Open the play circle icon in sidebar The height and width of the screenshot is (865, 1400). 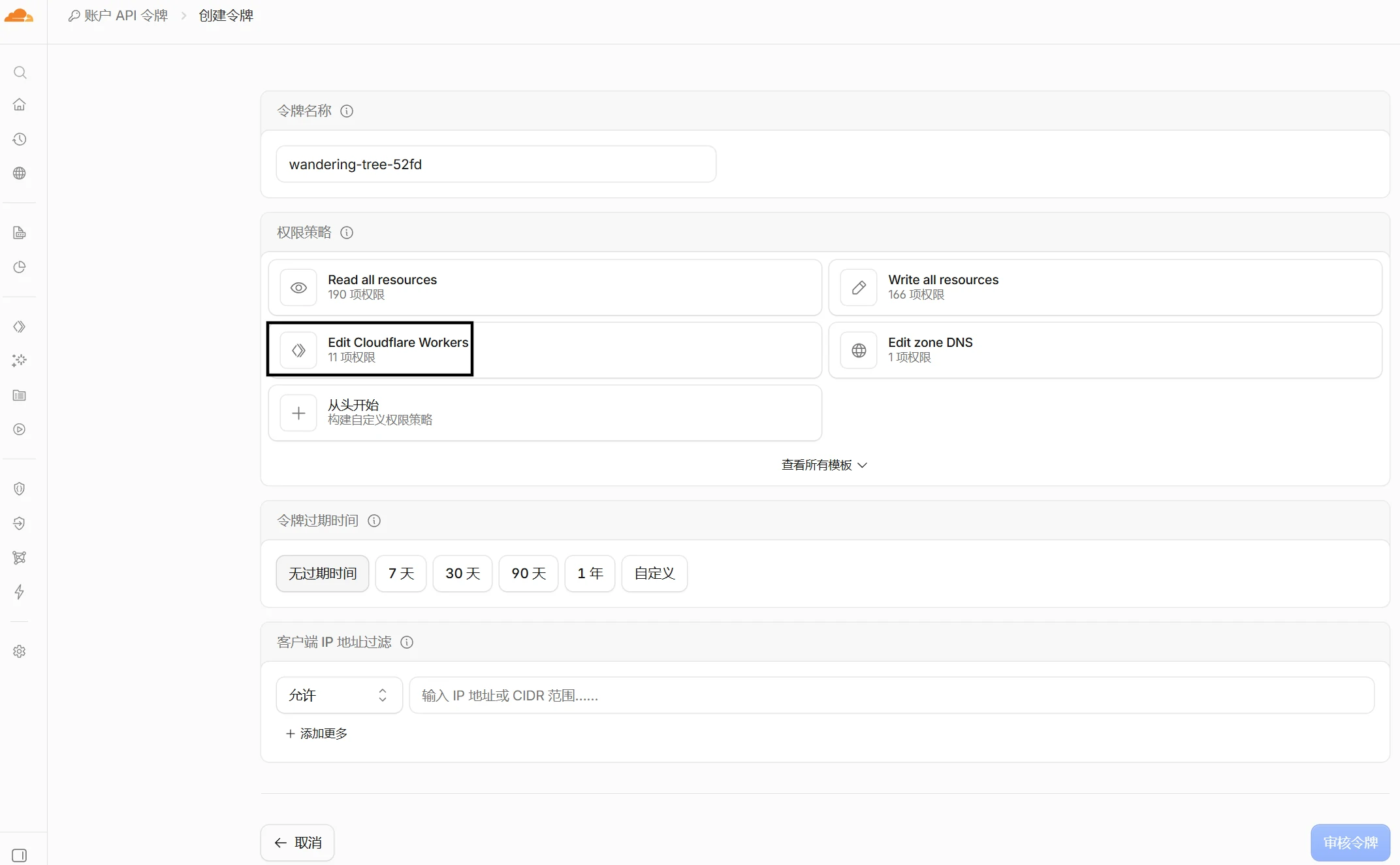coord(20,429)
